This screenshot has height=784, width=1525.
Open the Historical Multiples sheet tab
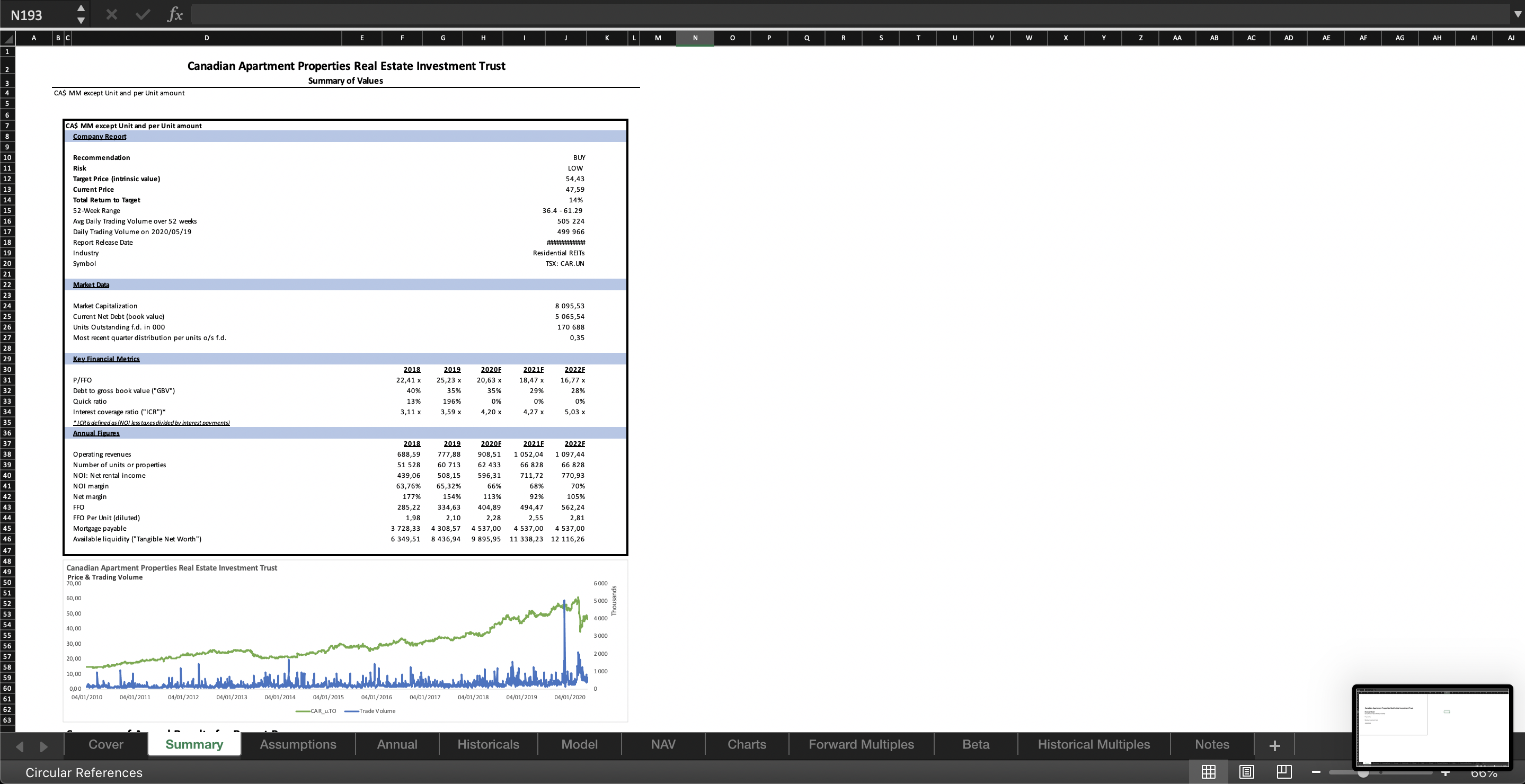tap(1094, 744)
